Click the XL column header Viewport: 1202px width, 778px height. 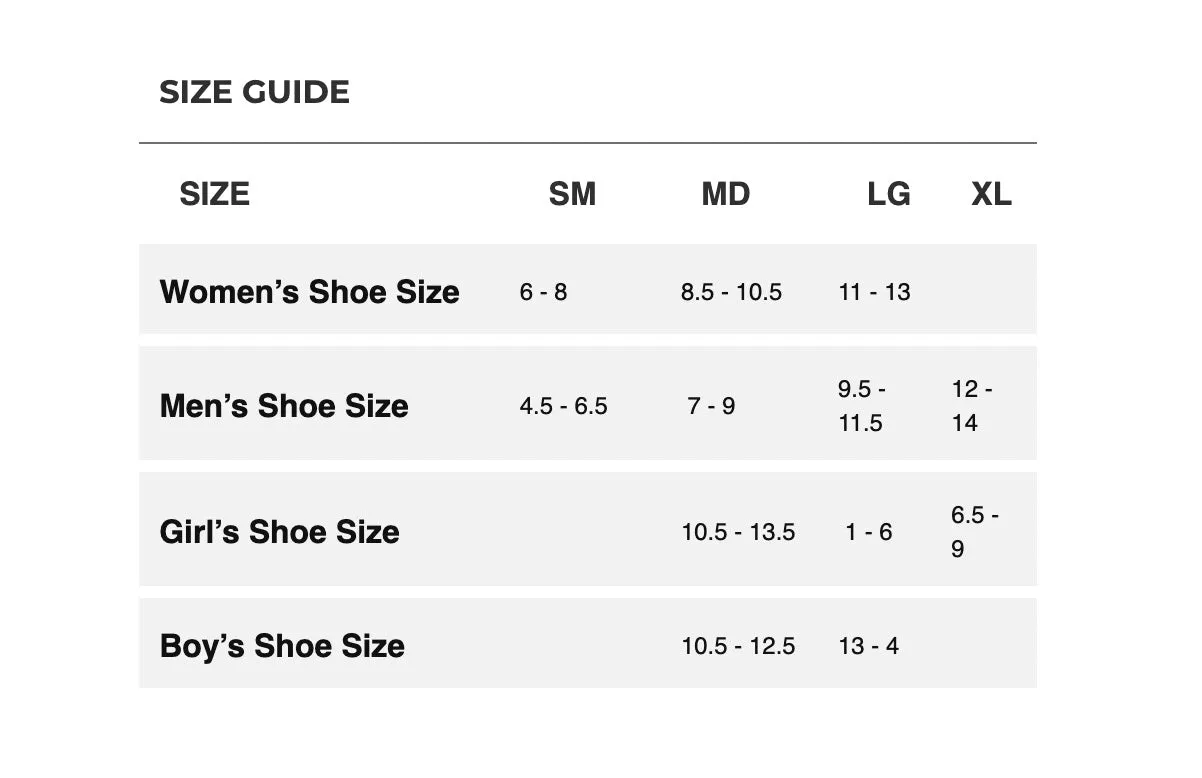point(991,193)
